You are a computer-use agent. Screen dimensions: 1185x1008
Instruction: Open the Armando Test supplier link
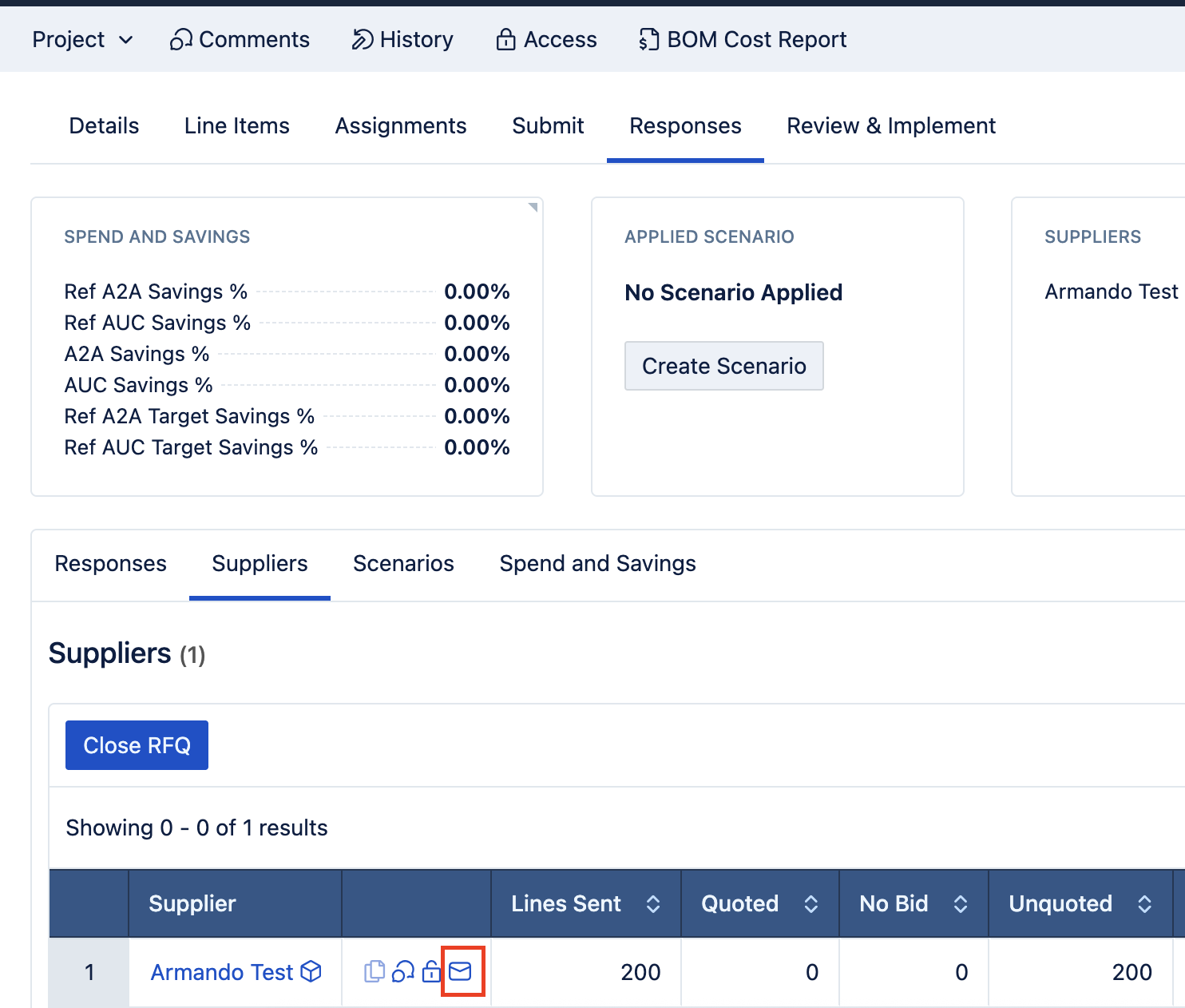pyautogui.click(x=222, y=972)
